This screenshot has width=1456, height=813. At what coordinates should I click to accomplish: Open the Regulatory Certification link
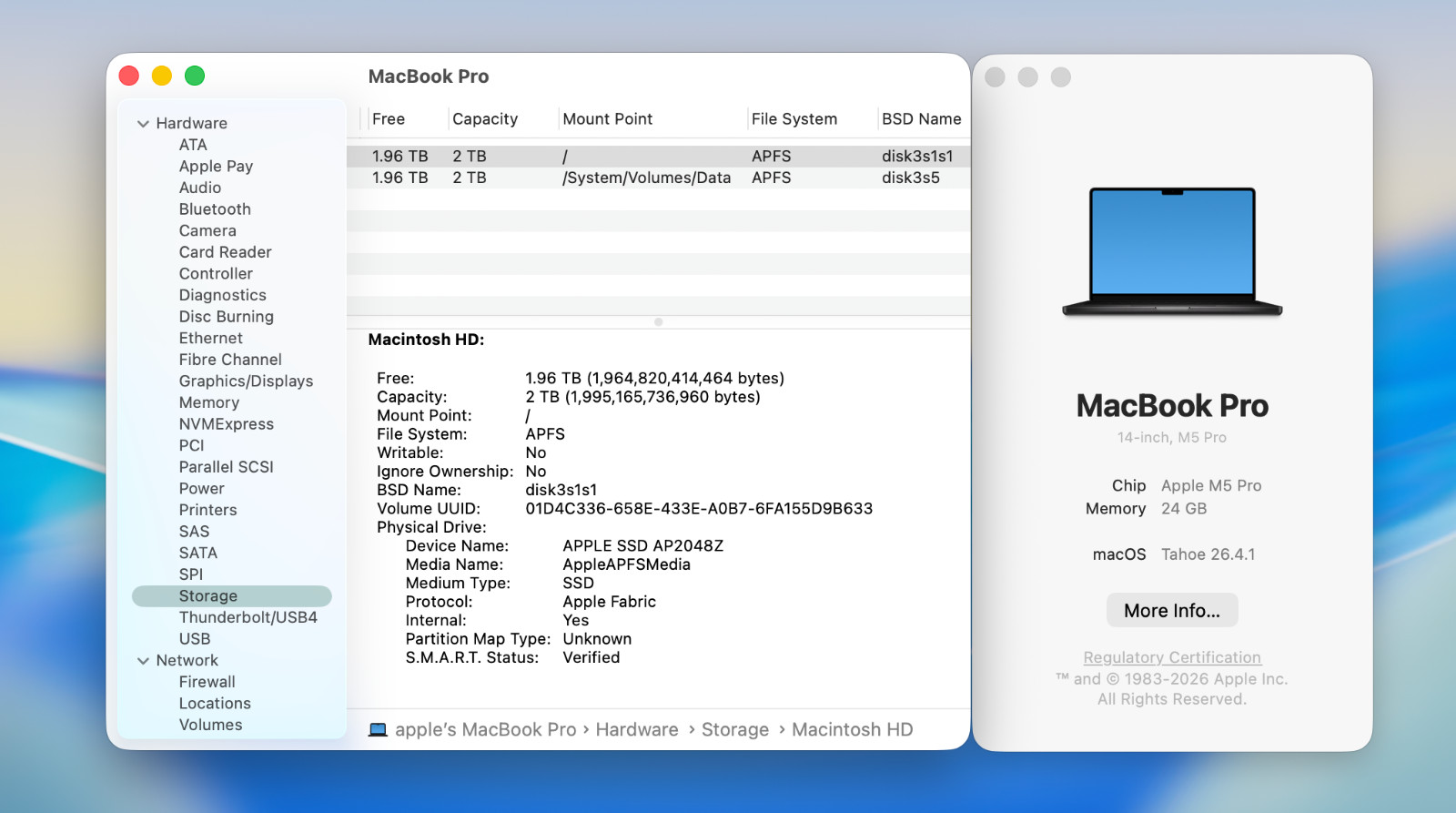1171,657
